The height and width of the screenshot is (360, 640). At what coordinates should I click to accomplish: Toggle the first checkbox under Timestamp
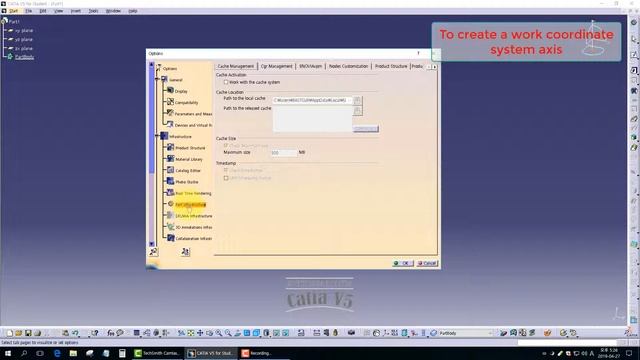(x=226, y=170)
